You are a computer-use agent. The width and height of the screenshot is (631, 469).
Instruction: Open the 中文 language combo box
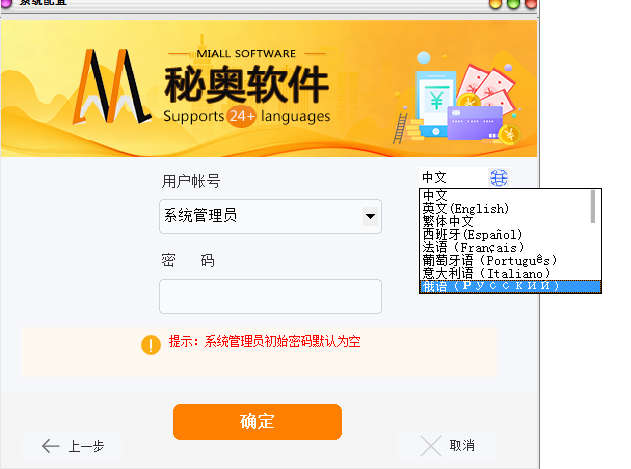click(x=464, y=178)
